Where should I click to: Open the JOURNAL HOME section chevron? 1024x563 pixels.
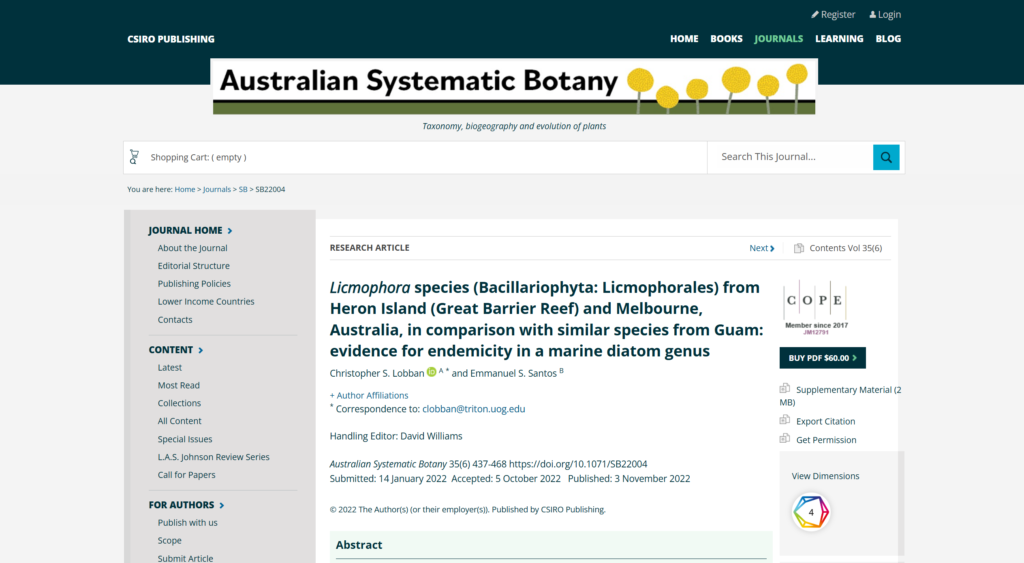[230, 231]
